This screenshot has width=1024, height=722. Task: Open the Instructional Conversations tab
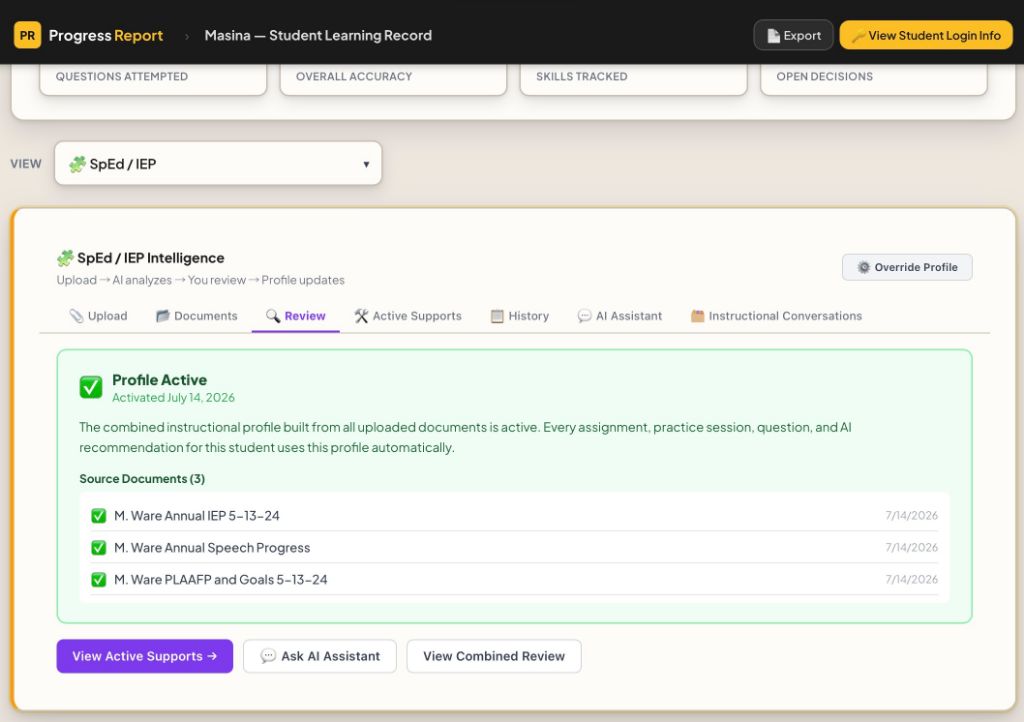[x=776, y=316]
